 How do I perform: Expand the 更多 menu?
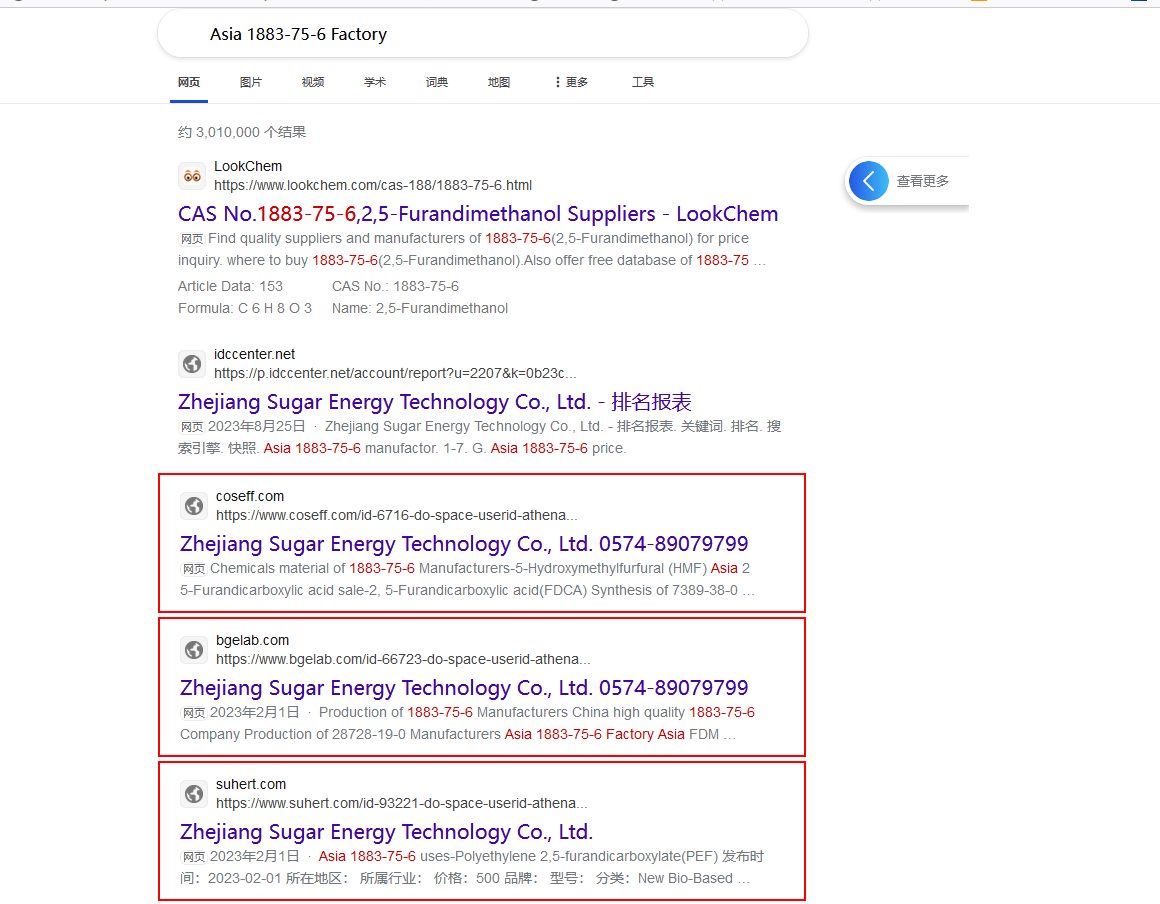[571, 82]
